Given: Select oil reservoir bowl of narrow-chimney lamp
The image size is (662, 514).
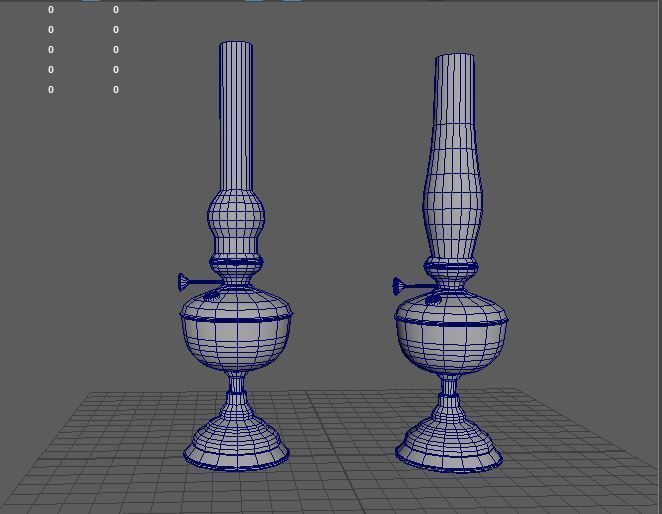Looking at the screenshot, I should click(x=236, y=329).
